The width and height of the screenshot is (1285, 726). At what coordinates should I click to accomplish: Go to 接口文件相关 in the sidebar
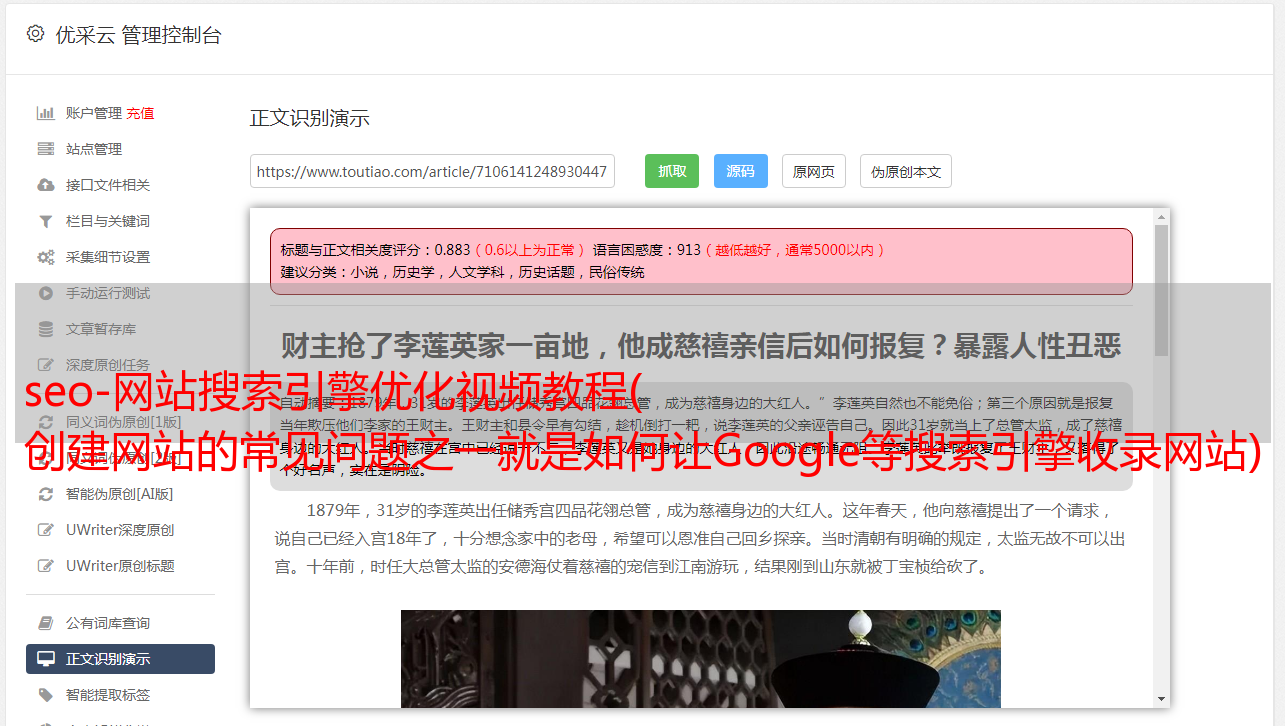click(x=108, y=185)
